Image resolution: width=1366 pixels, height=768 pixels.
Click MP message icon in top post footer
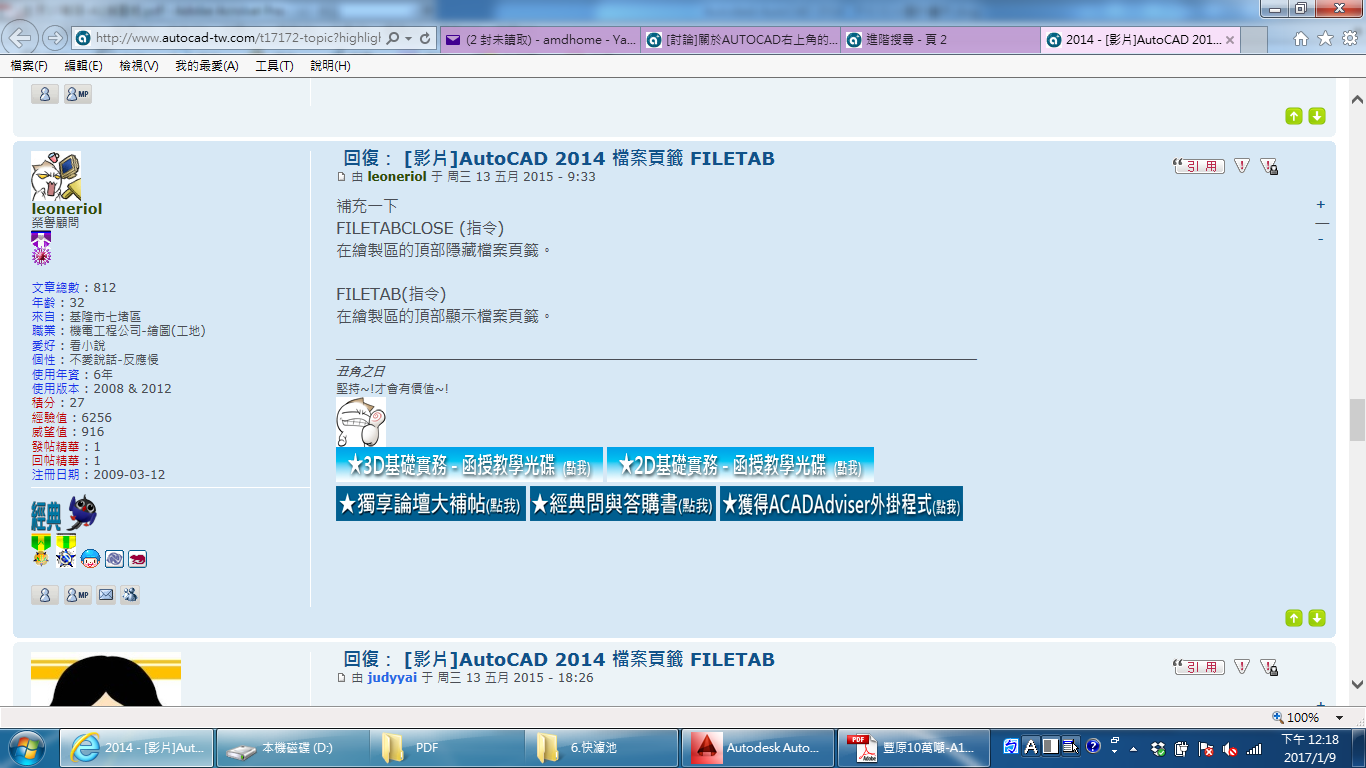click(x=77, y=94)
